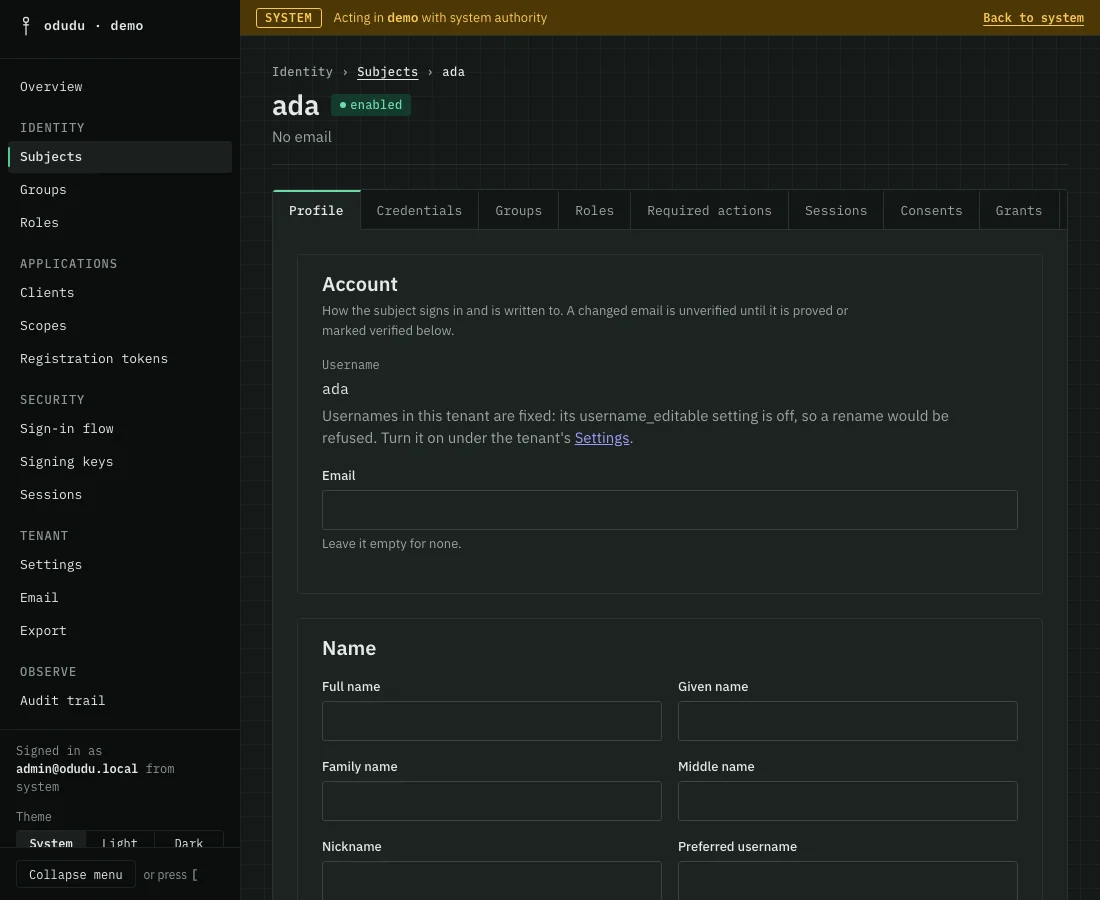Click the odudu key logo icon
This screenshot has width=1100, height=900.
click(26, 26)
